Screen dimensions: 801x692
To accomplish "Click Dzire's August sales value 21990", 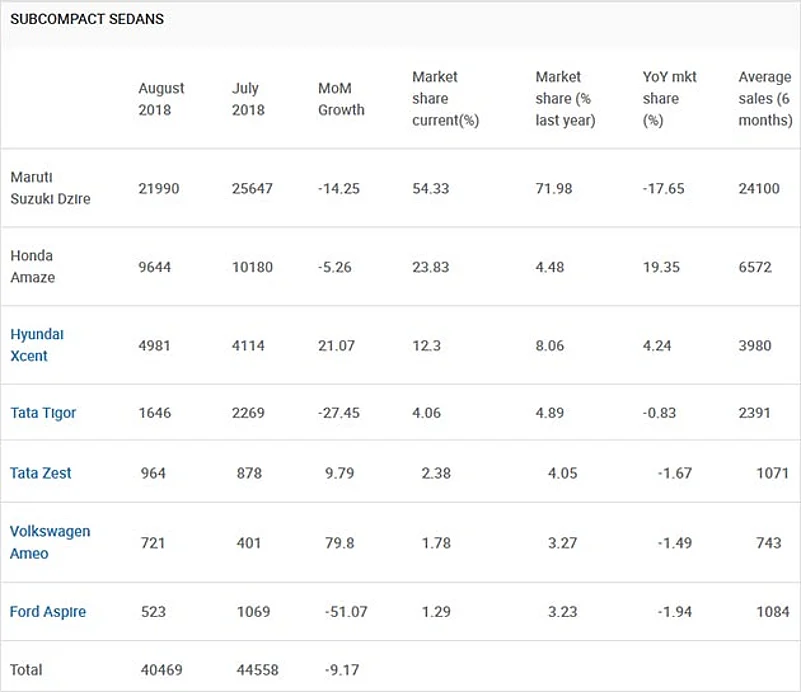I will 159,188.
